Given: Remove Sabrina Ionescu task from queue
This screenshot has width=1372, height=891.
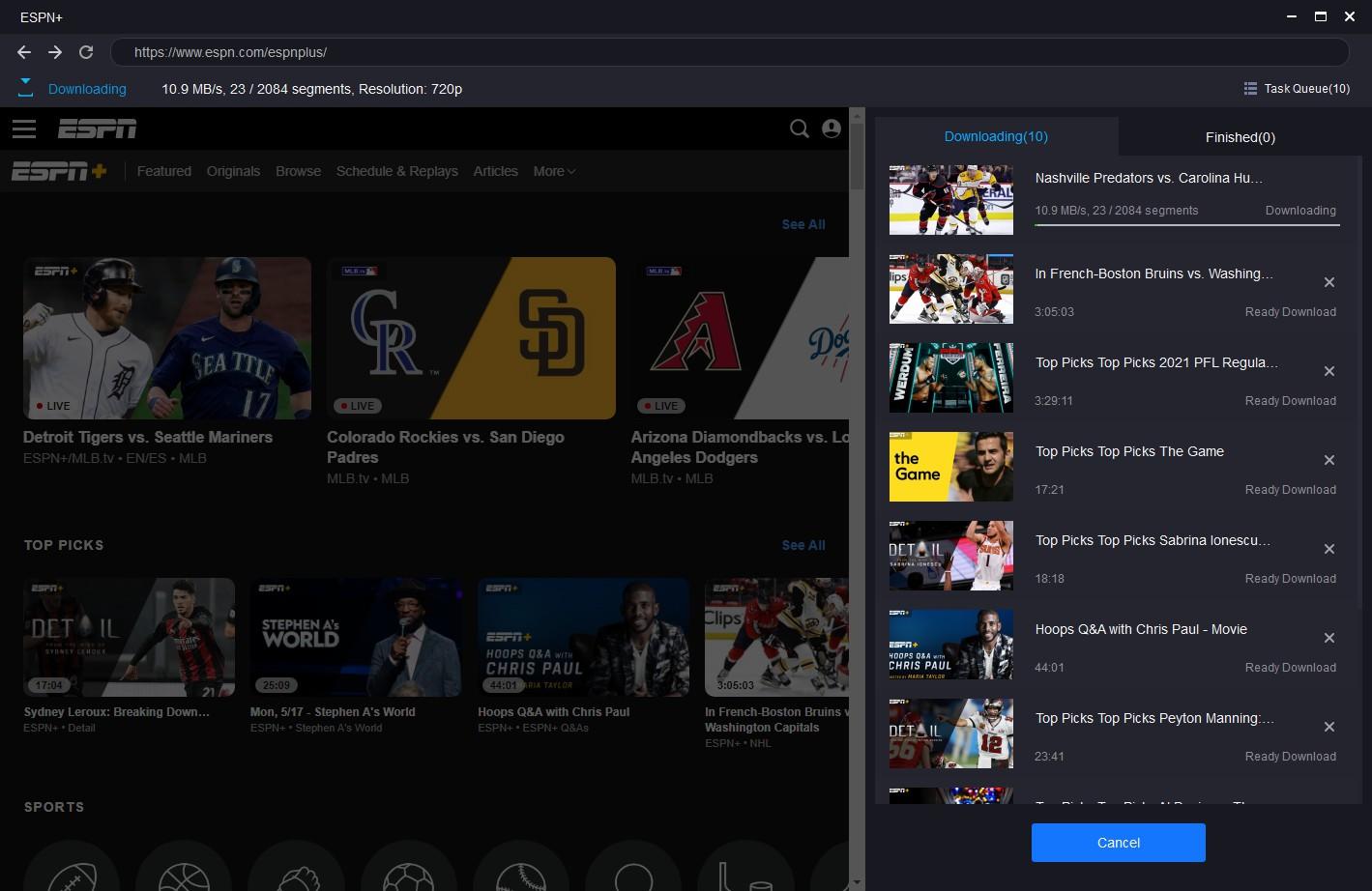Looking at the screenshot, I should (1329, 549).
